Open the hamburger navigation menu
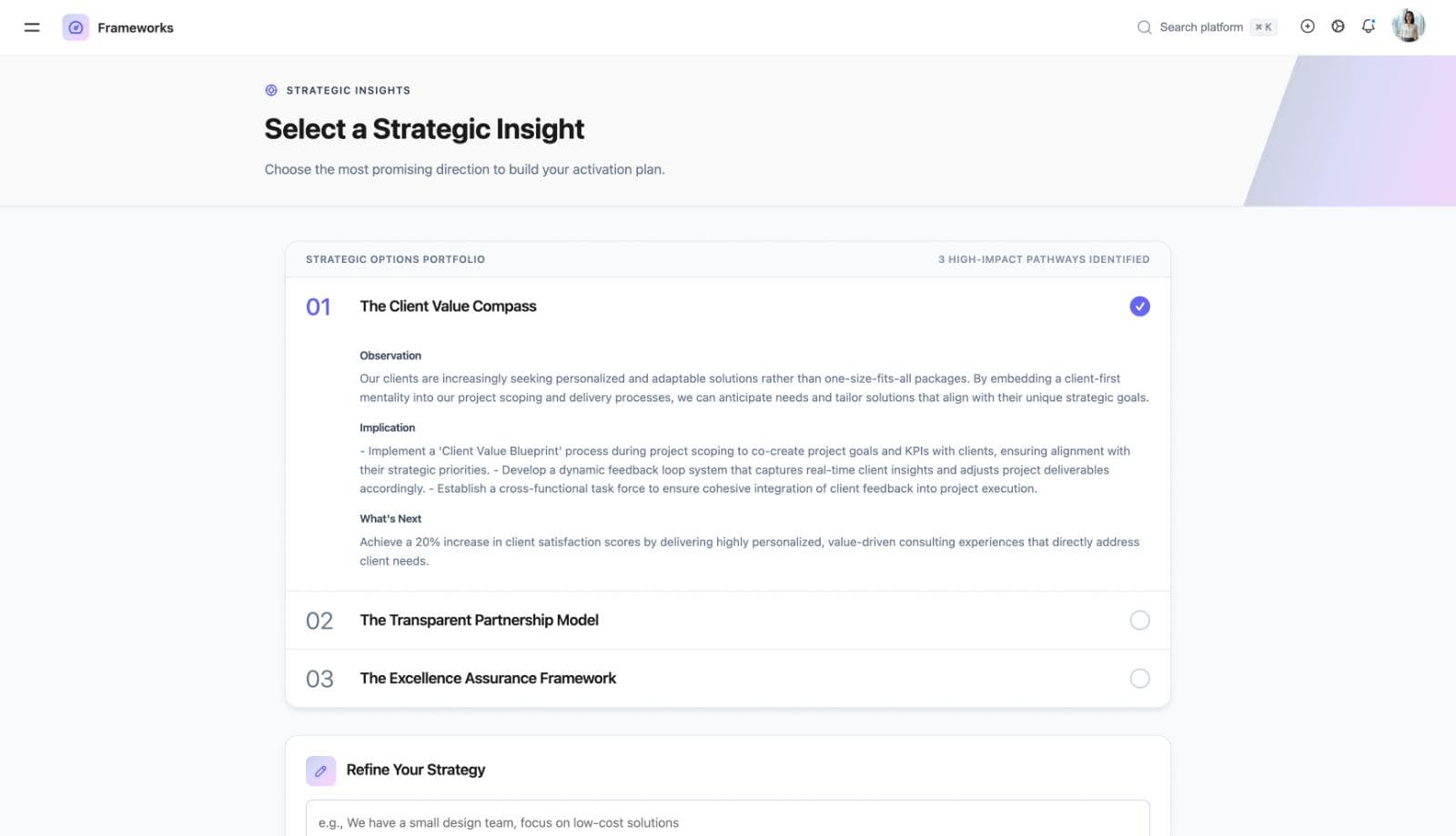This screenshot has height=836, width=1456. click(32, 27)
